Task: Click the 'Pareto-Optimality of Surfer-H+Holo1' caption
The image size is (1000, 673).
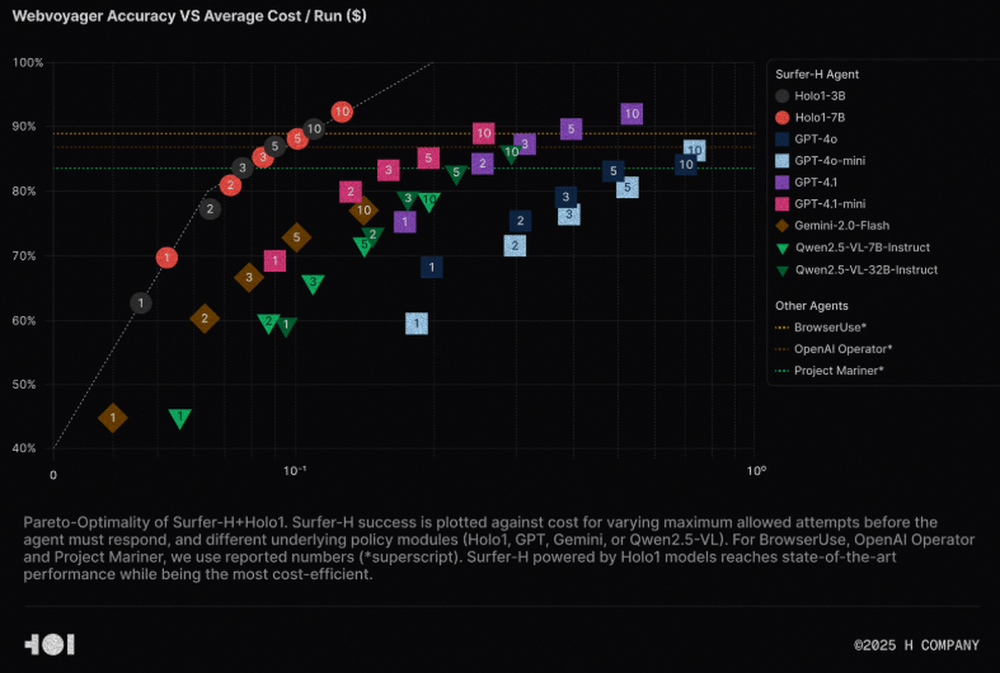Action: tap(499, 548)
